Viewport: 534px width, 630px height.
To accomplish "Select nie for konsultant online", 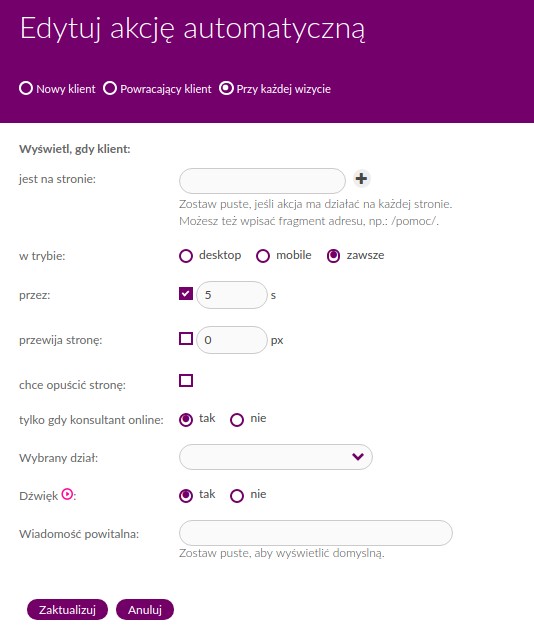I will [x=237, y=420].
